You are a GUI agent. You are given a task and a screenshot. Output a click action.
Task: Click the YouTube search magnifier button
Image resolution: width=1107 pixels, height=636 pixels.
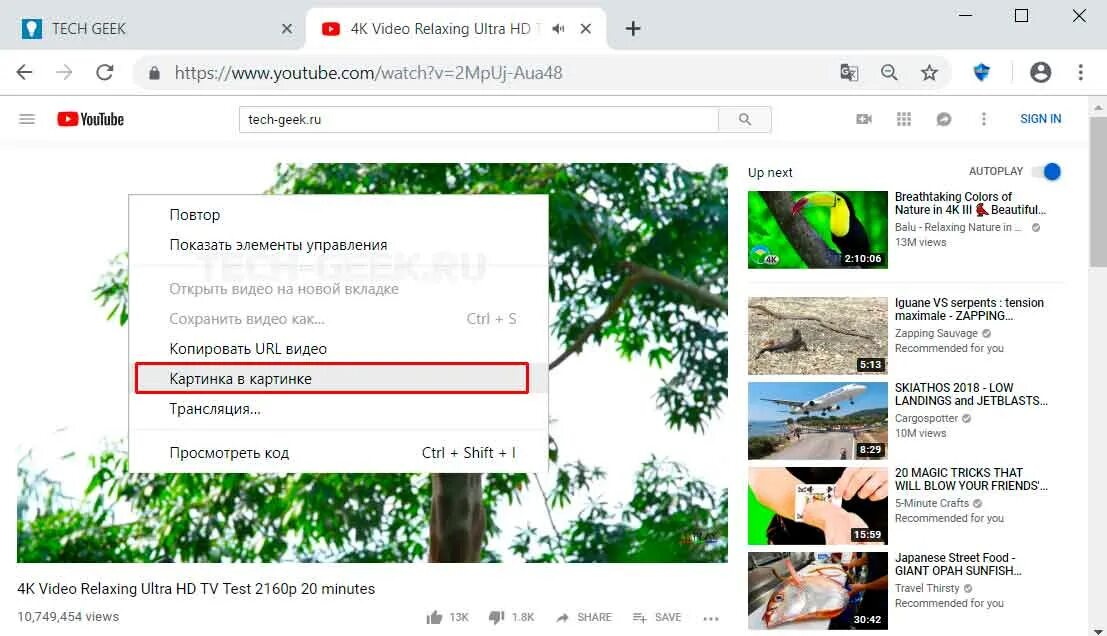click(x=745, y=119)
